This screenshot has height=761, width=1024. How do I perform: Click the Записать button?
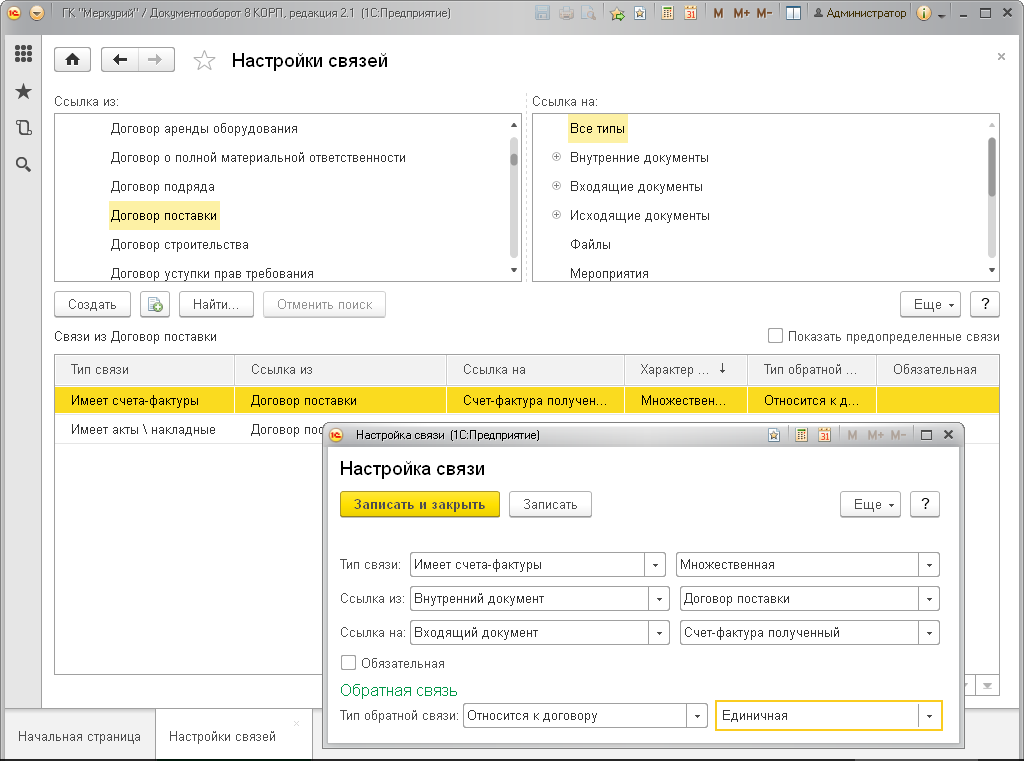551,504
